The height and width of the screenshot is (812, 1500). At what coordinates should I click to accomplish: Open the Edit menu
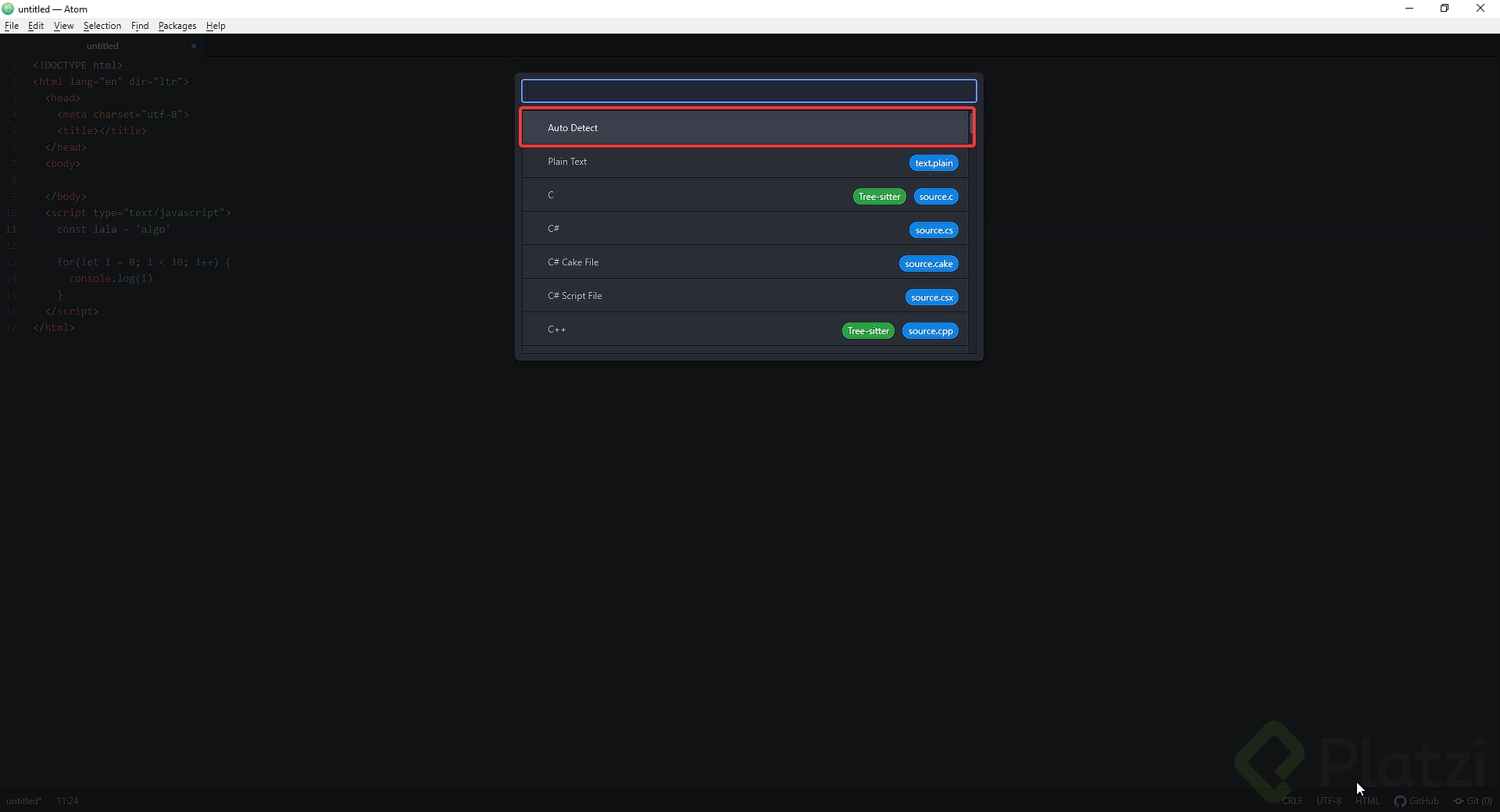pos(36,26)
